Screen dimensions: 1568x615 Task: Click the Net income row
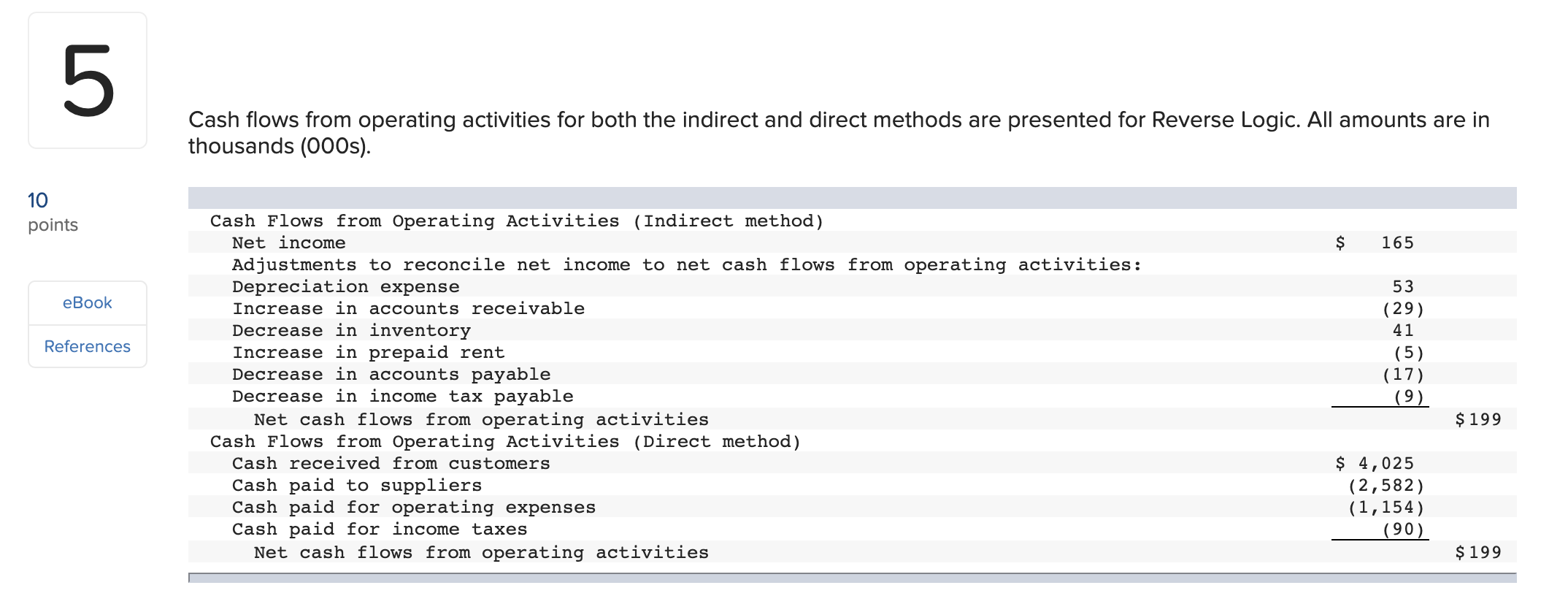point(289,242)
